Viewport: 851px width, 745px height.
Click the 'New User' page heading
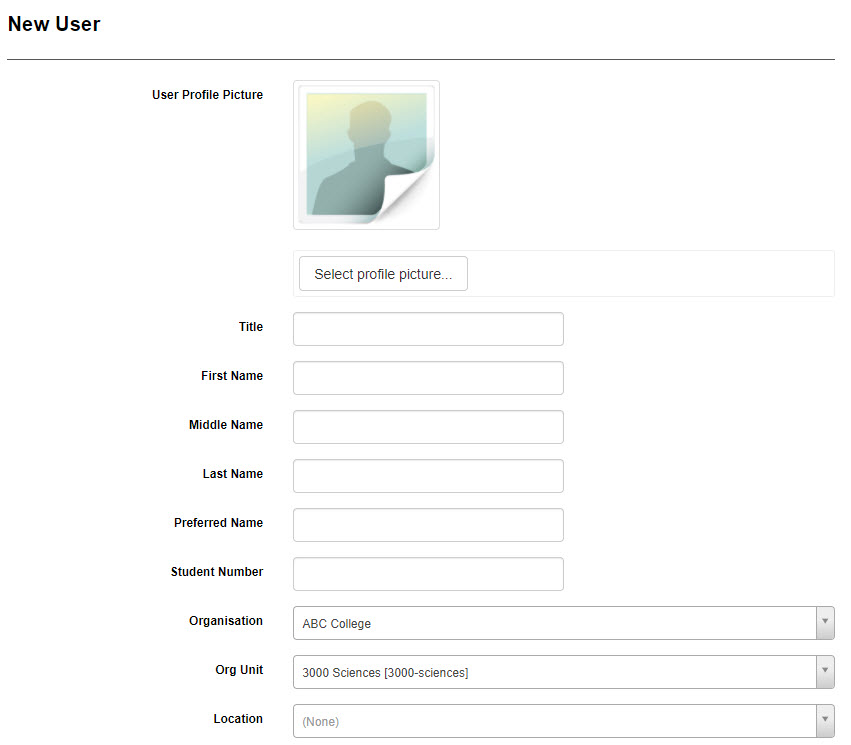click(x=54, y=24)
